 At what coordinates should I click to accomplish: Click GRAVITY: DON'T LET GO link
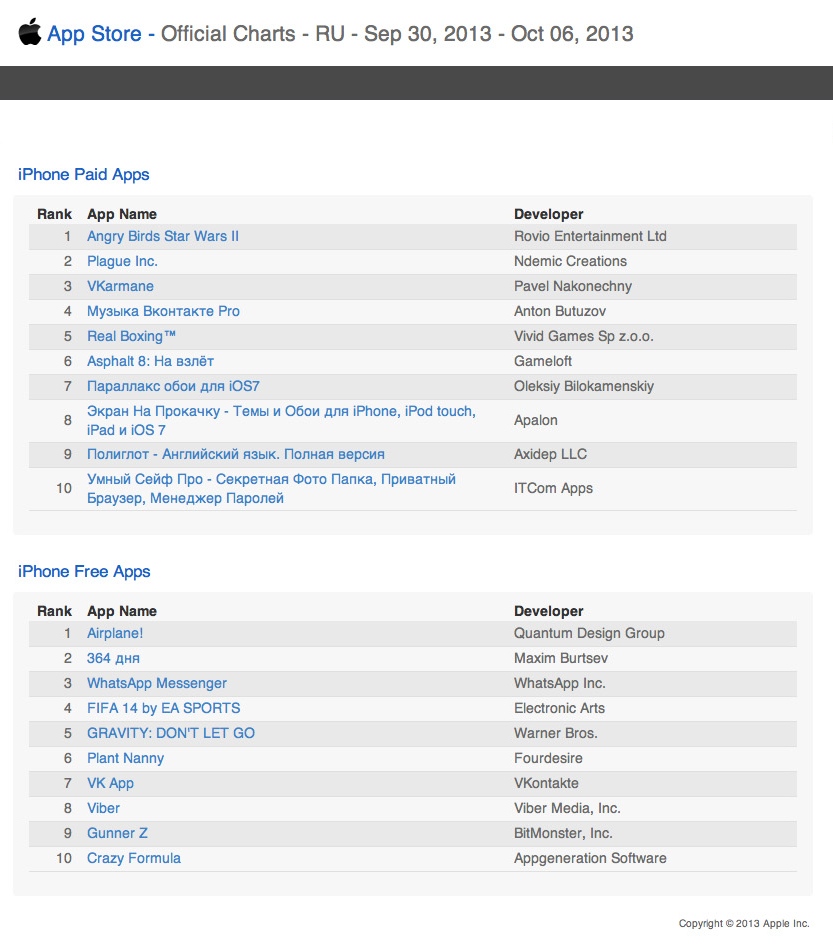click(x=171, y=734)
